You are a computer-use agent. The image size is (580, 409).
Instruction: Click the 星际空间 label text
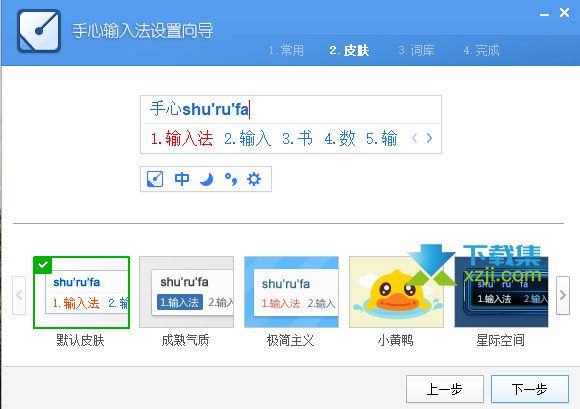click(500, 340)
